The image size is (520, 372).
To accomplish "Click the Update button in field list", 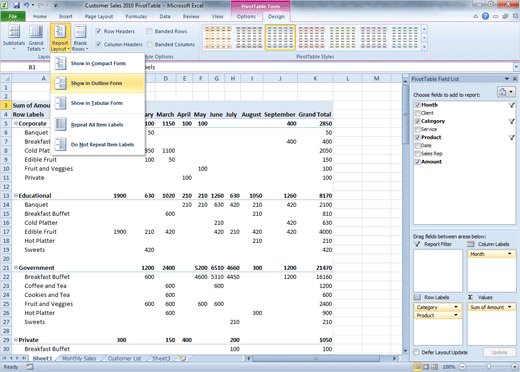I will (499, 352).
